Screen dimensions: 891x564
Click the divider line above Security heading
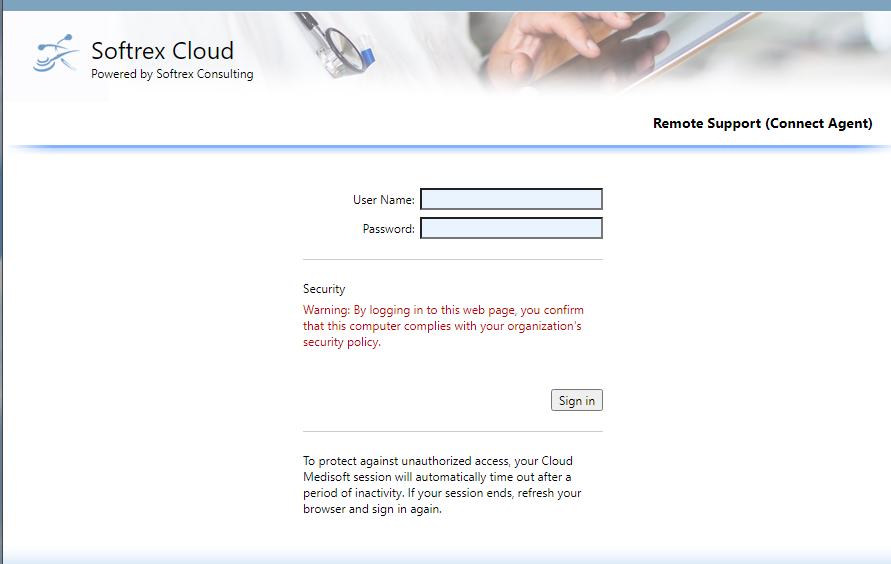(452, 260)
